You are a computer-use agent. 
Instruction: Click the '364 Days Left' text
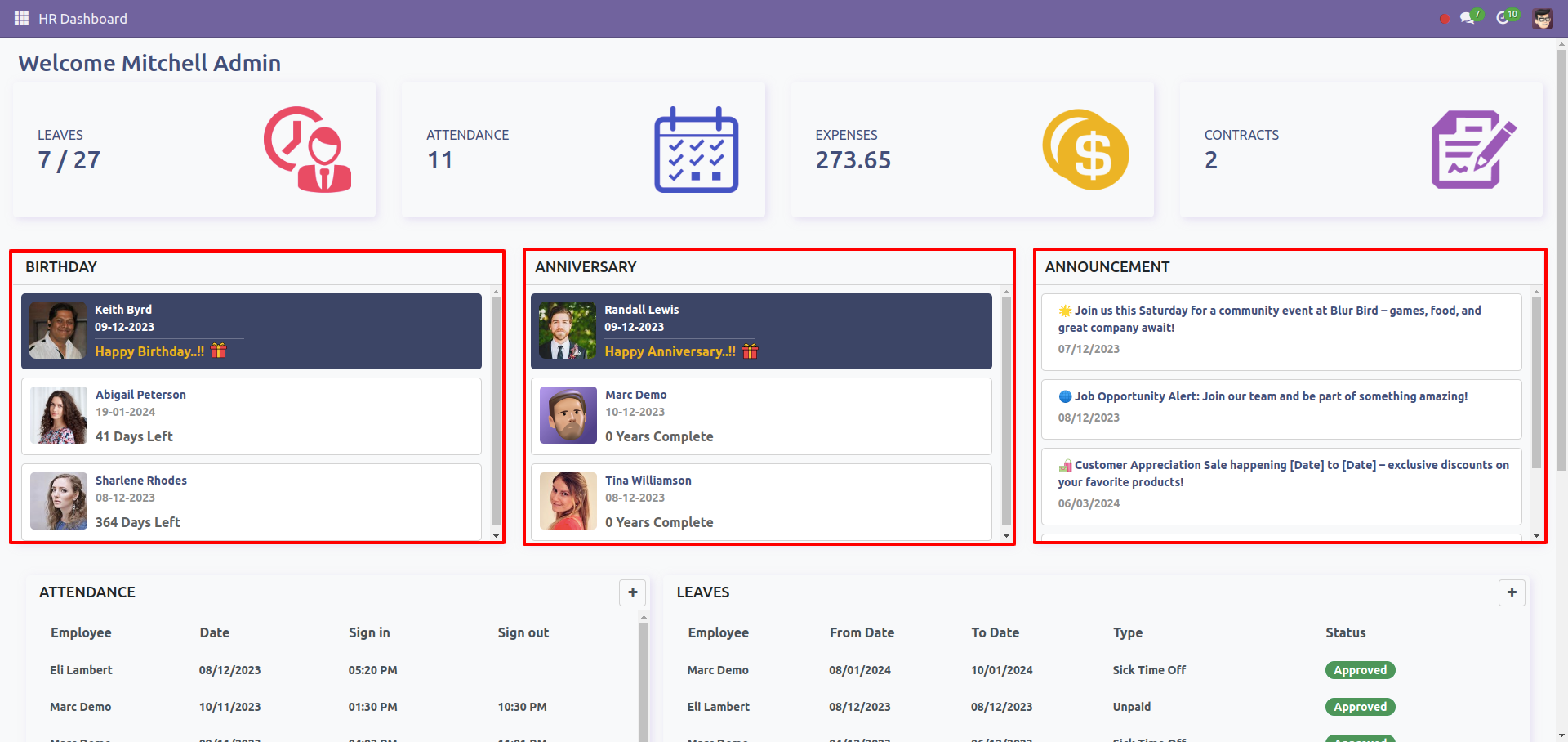pyautogui.click(x=138, y=522)
